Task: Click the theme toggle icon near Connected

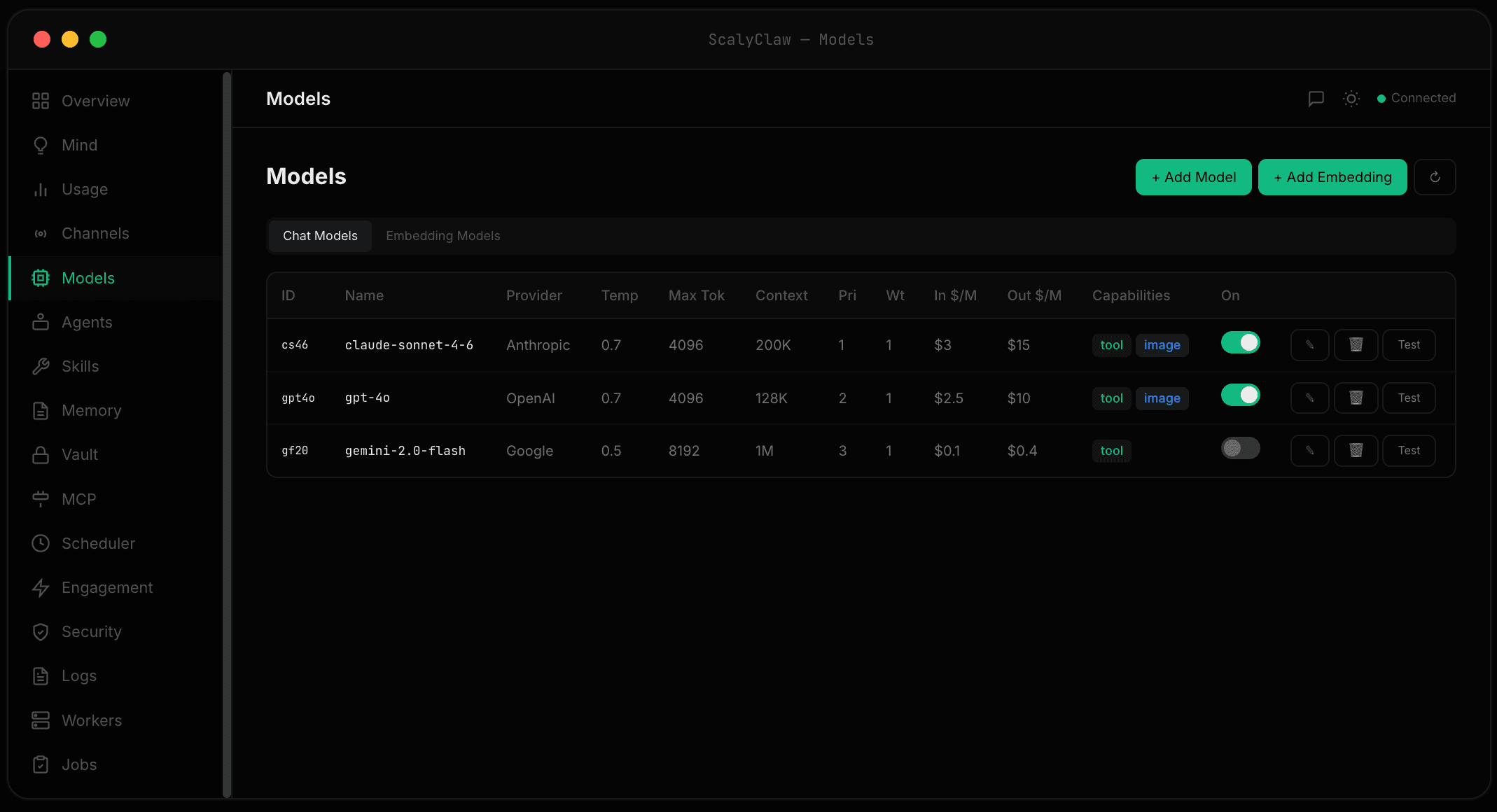Action: [x=1351, y=99]
